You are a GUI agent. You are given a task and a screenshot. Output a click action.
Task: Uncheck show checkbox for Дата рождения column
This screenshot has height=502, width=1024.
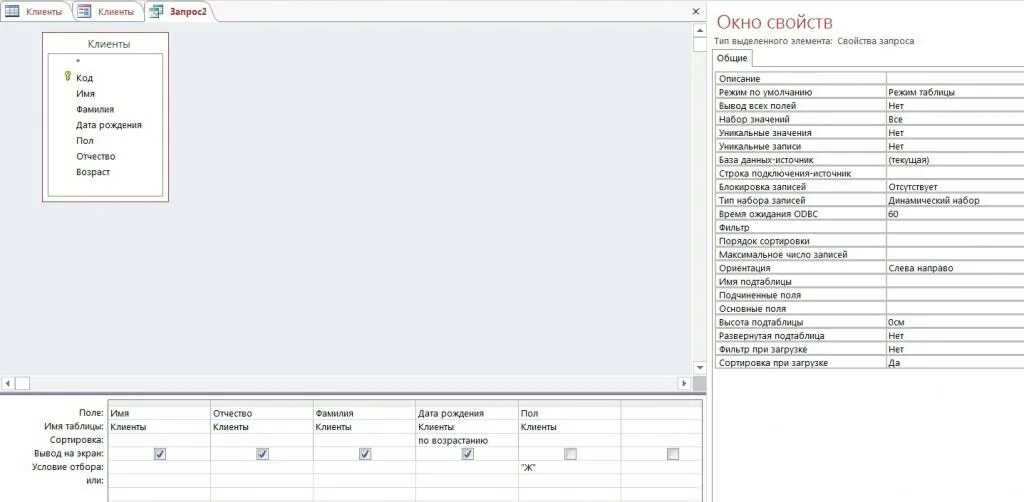point(468,454)
